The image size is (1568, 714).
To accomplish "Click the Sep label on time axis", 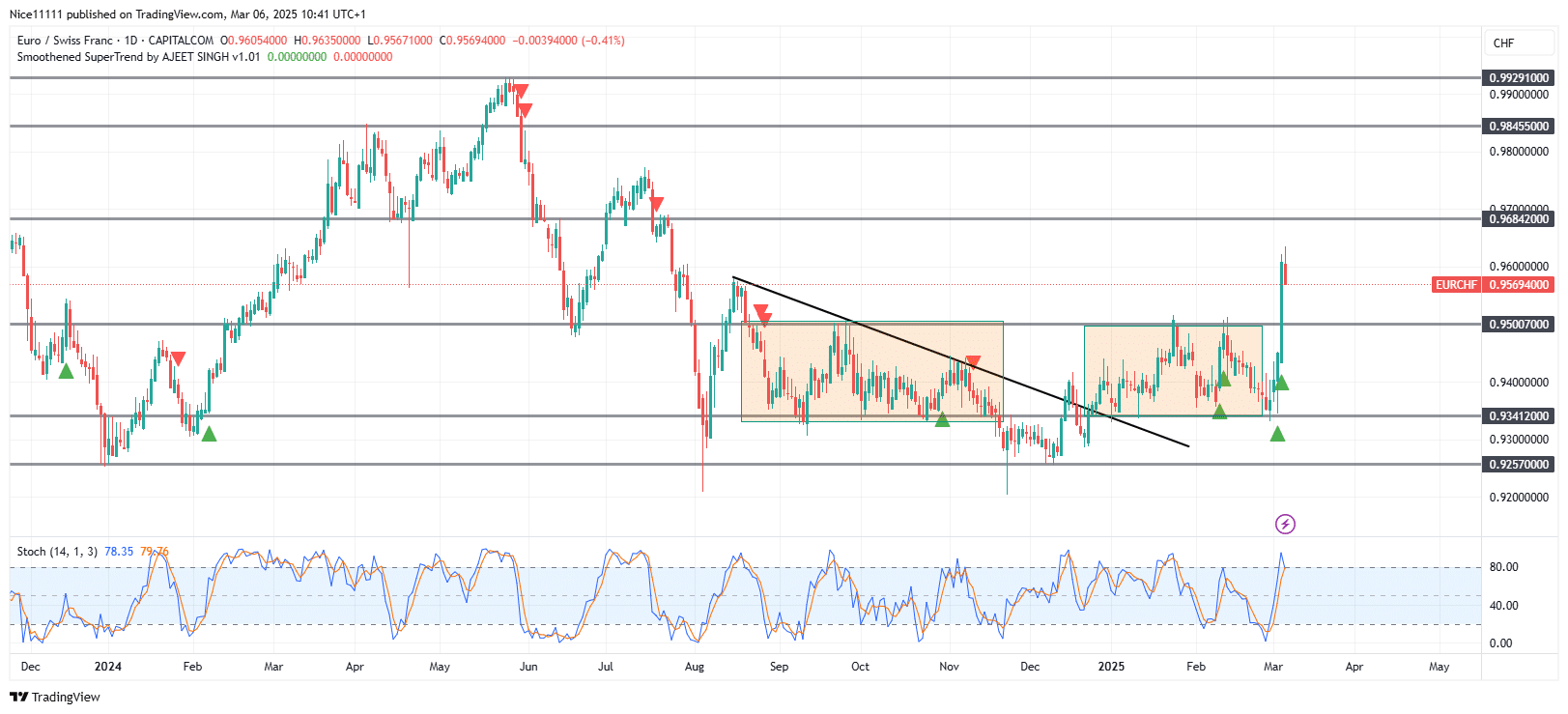I will [779, 667].
